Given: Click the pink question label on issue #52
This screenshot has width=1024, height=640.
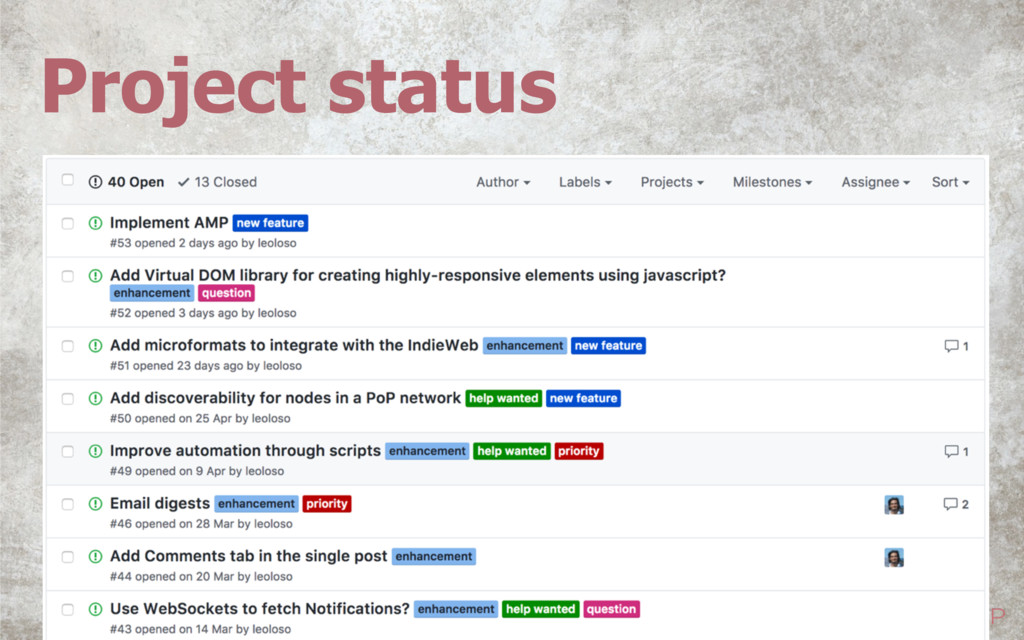Looking at the screenshot, I should pos(226,293).
